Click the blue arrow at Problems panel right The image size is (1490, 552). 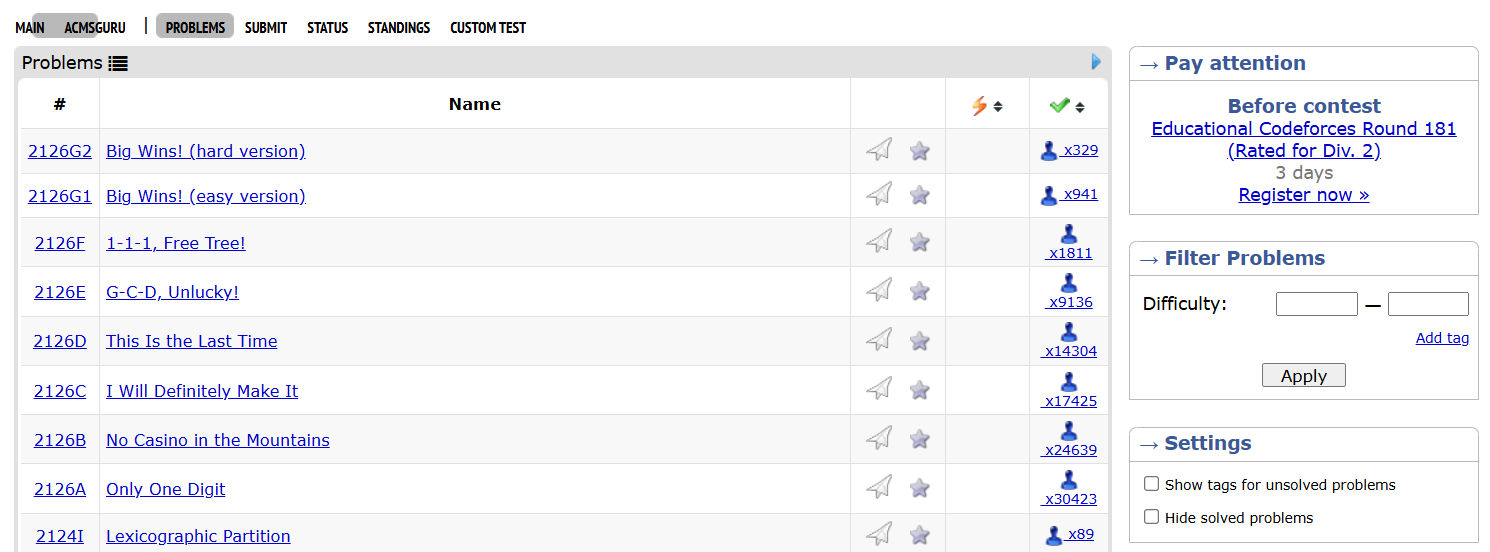(1096, 62)
